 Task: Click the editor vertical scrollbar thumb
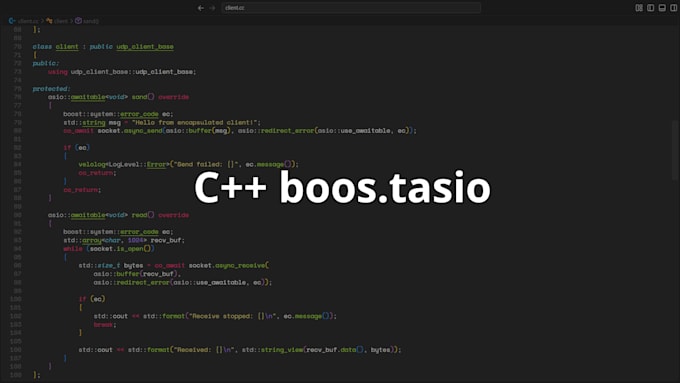pyautogui.click(x=676, y=150)
